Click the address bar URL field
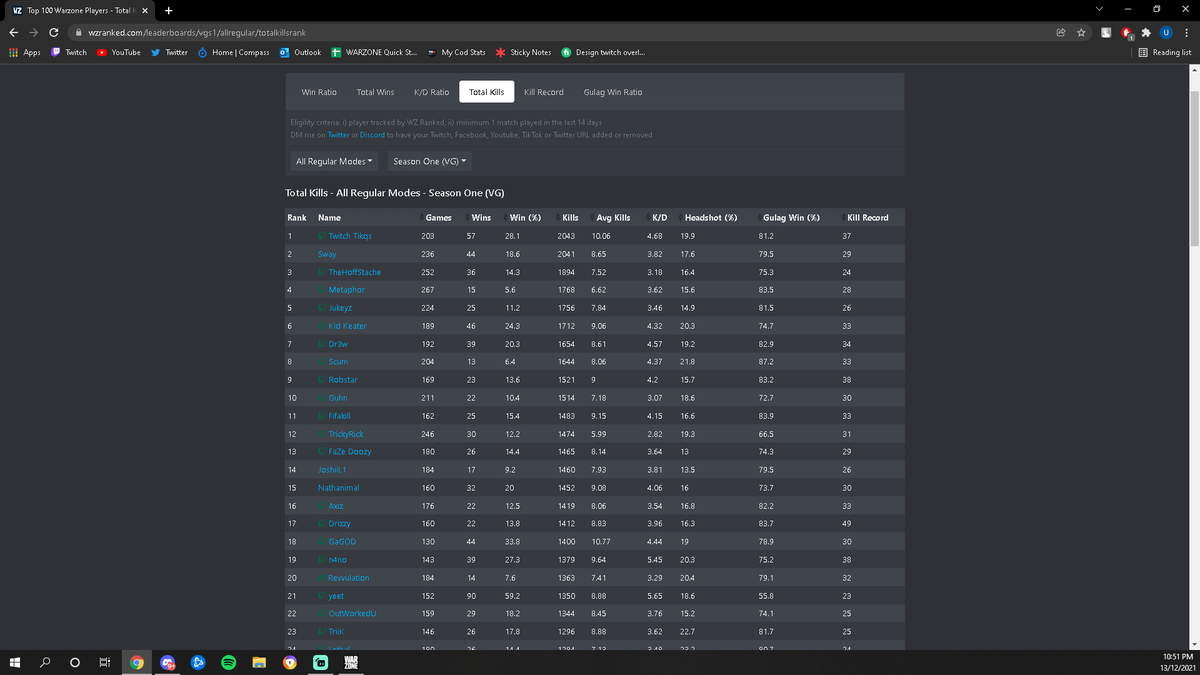1200x675 pixels. pyautogui.click(x=560, y=32)
